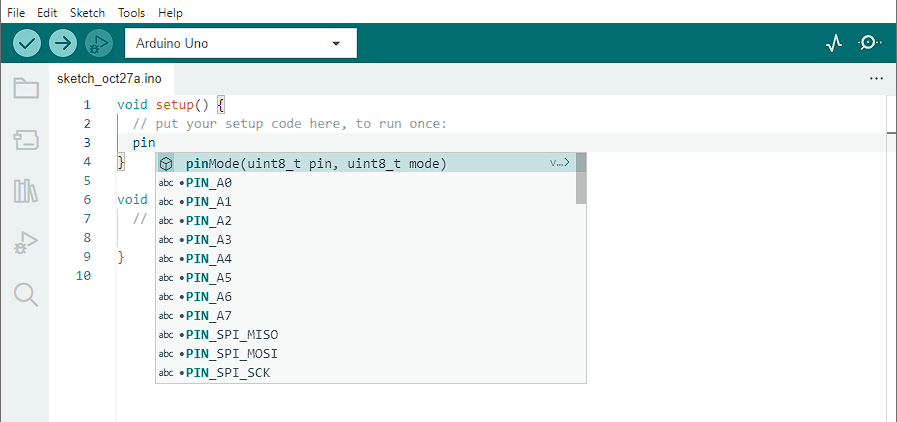Viewport: 897px width, 422px height.
Task: Switch to sketch_oct27a.ino tab
Action: [x=109, y=79]
